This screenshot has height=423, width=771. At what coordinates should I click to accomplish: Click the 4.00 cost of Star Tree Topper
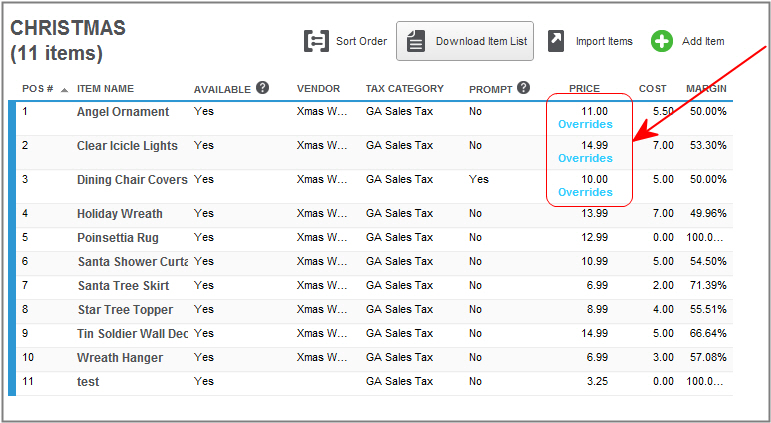coord(663,310)
